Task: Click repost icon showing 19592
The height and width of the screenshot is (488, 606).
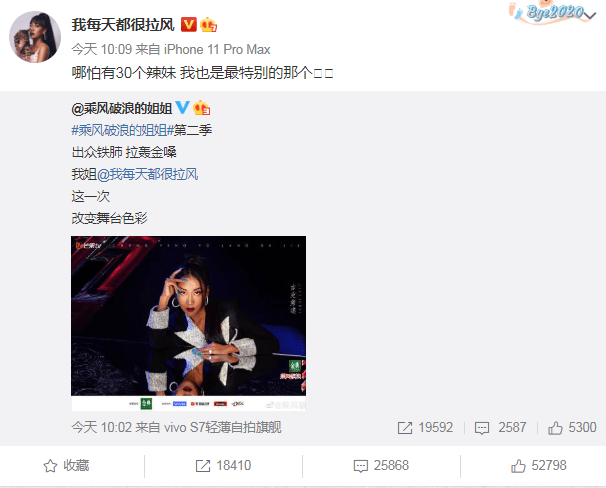Action: (x=405, y=428)
